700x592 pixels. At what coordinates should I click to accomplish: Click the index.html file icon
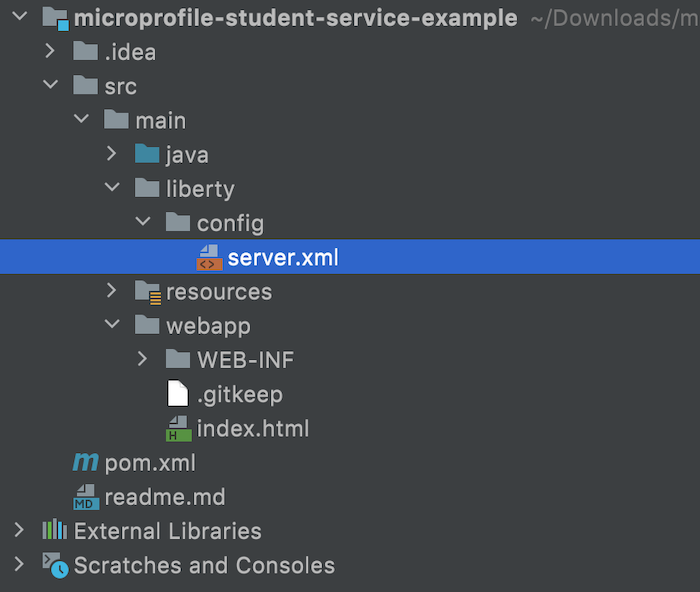click(x=179, y=429)
